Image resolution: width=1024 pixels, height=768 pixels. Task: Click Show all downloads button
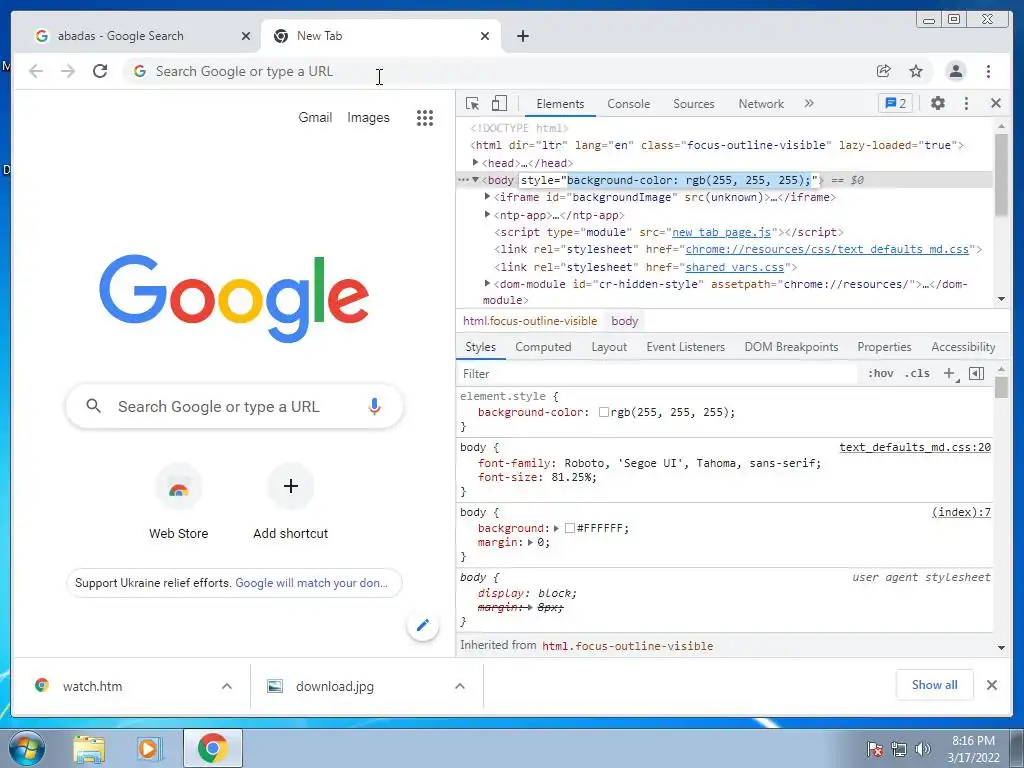(x=935, y=684)
